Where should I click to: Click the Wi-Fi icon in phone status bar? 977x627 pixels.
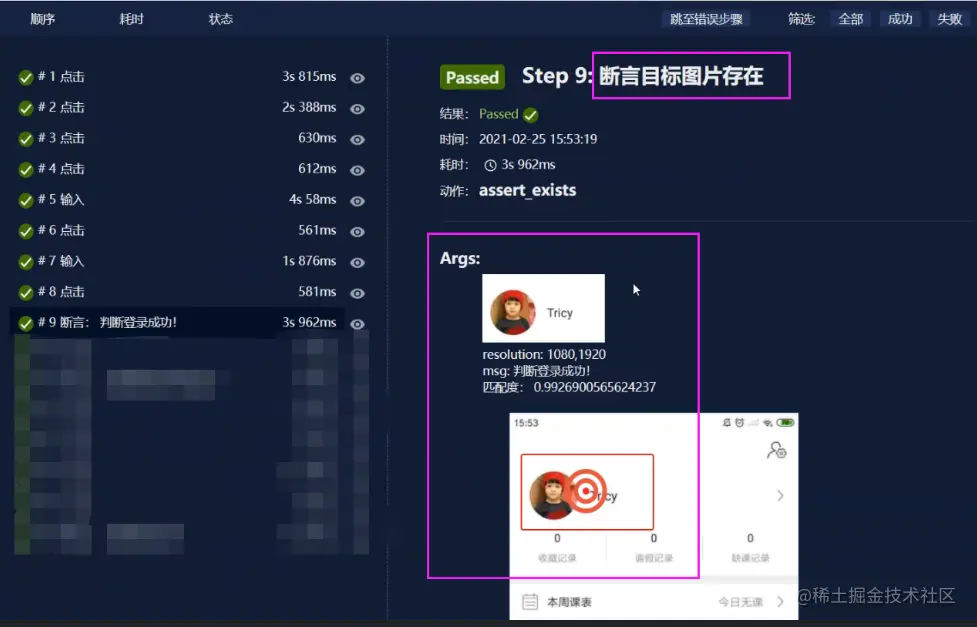pos(766,423)
